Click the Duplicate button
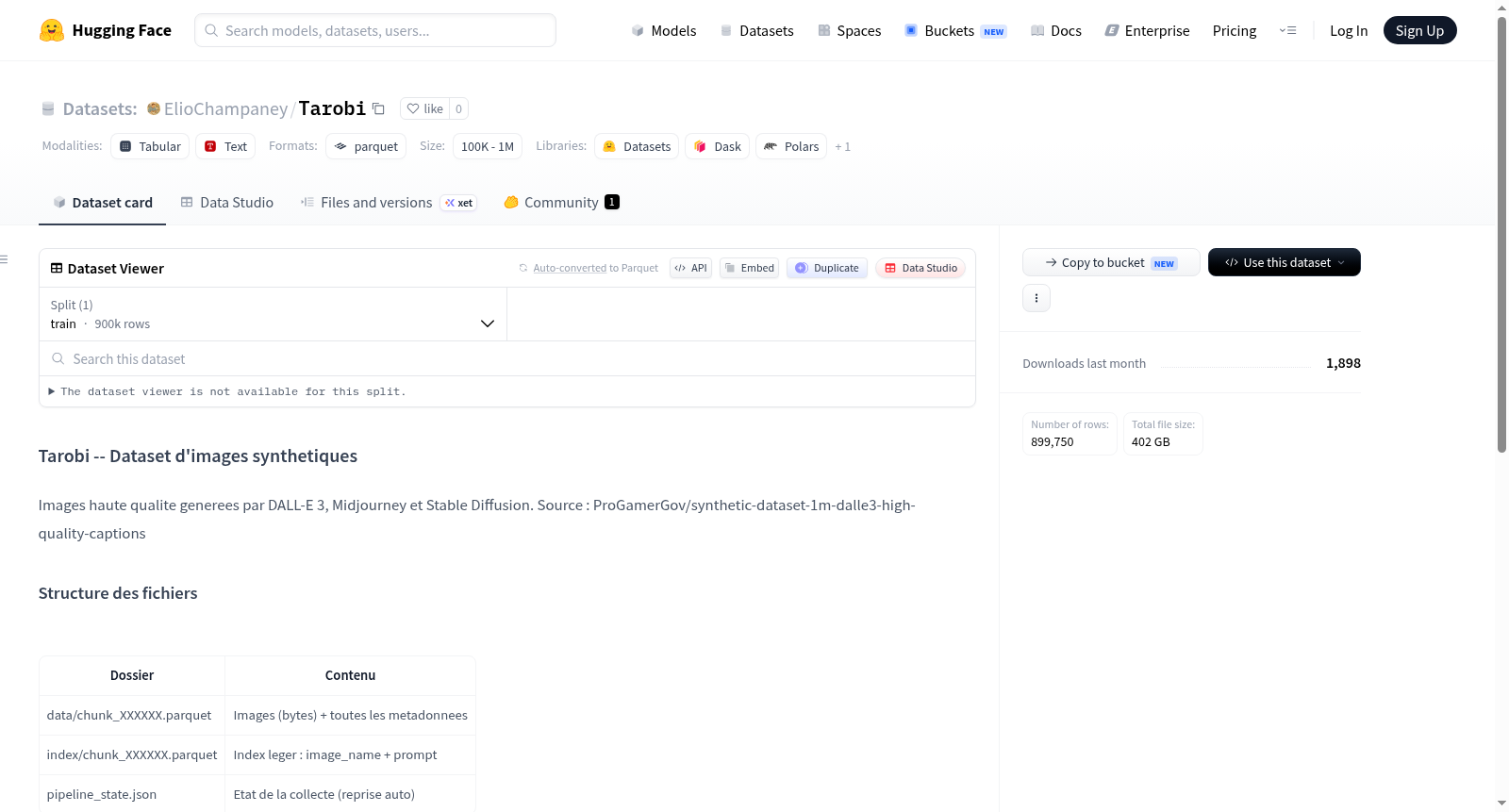1509x812 pixels. pyautogui.click(x=827, y=268)
